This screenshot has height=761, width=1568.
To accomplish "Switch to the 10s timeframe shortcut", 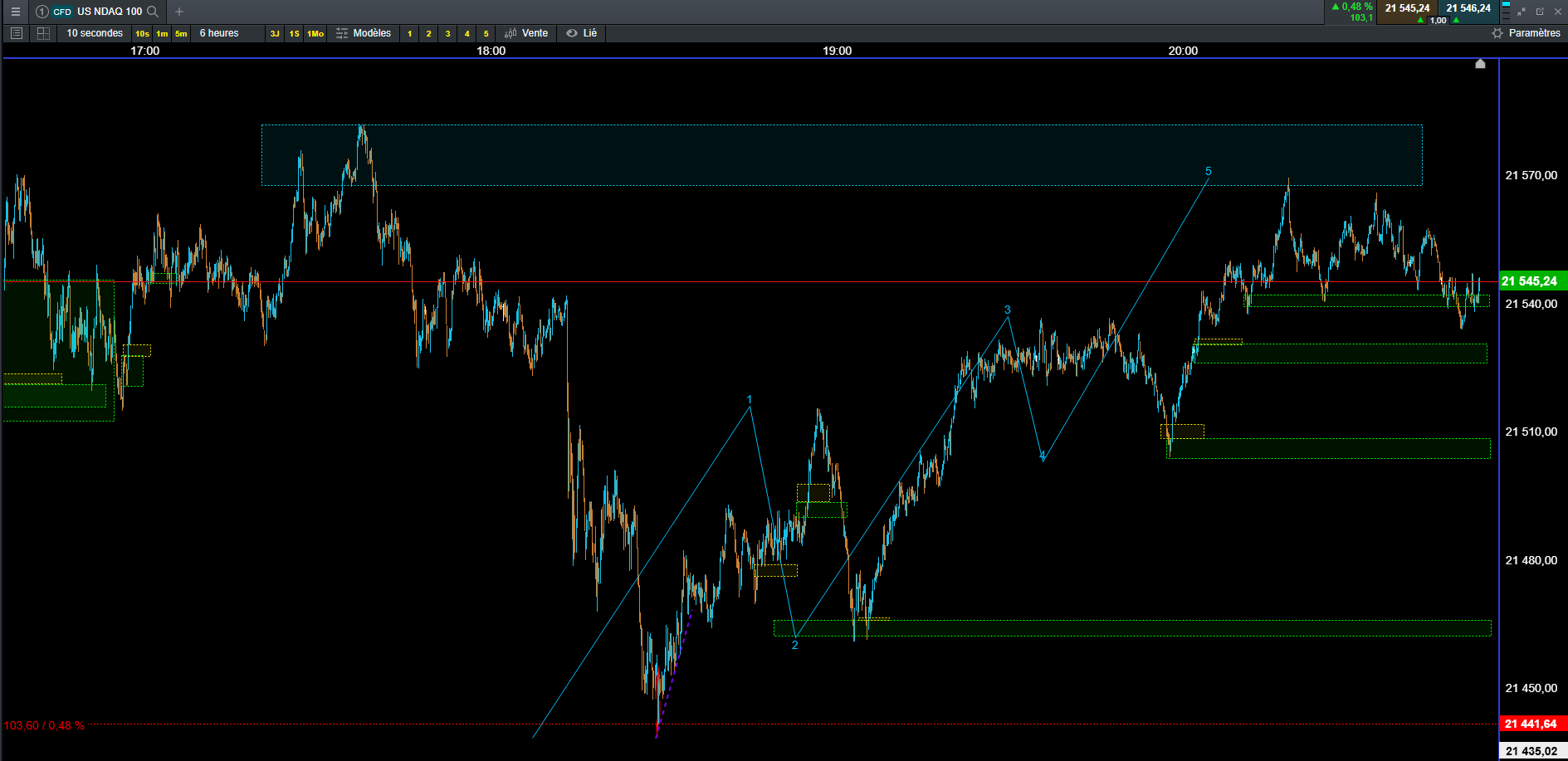I will tap(142, 34).
